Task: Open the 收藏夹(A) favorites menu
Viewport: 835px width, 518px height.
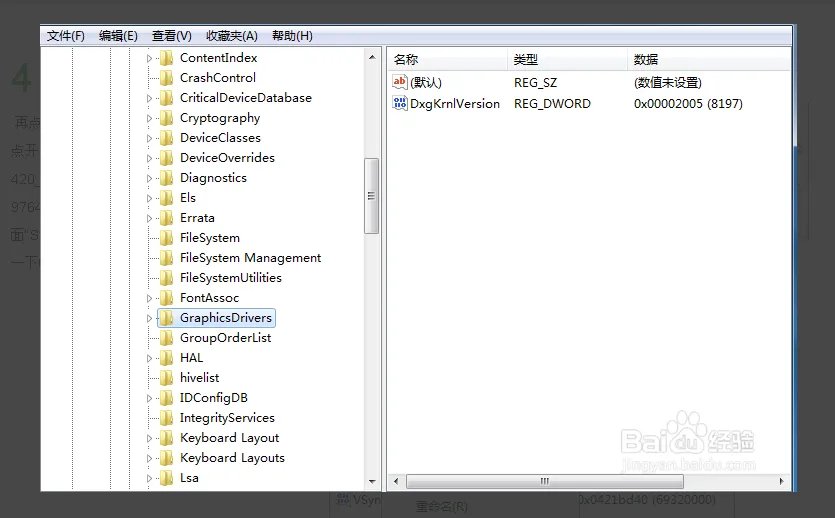Action: click(x=231, y=36)
